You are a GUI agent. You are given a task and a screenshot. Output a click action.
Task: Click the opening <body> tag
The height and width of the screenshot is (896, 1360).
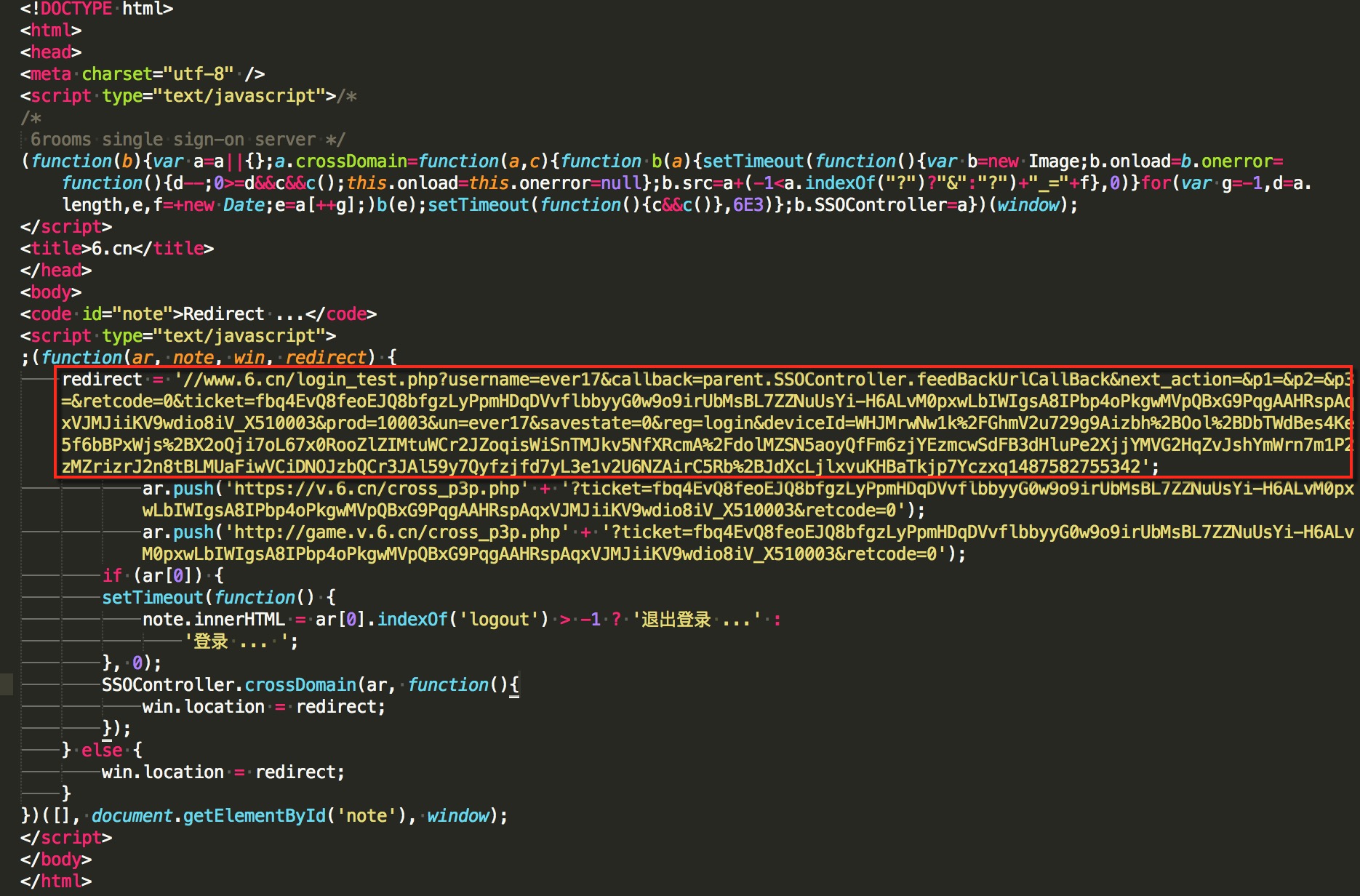(x=51, y=292)
